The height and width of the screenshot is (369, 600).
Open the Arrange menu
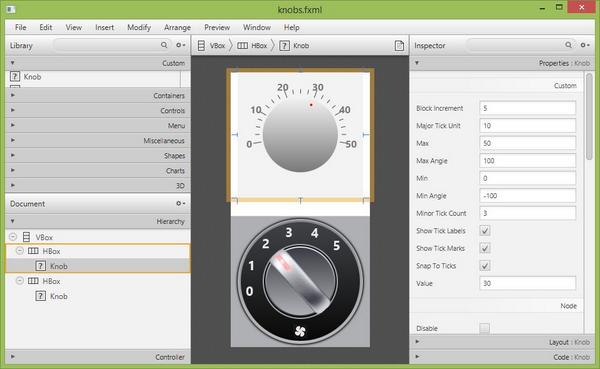coord(177,27)
